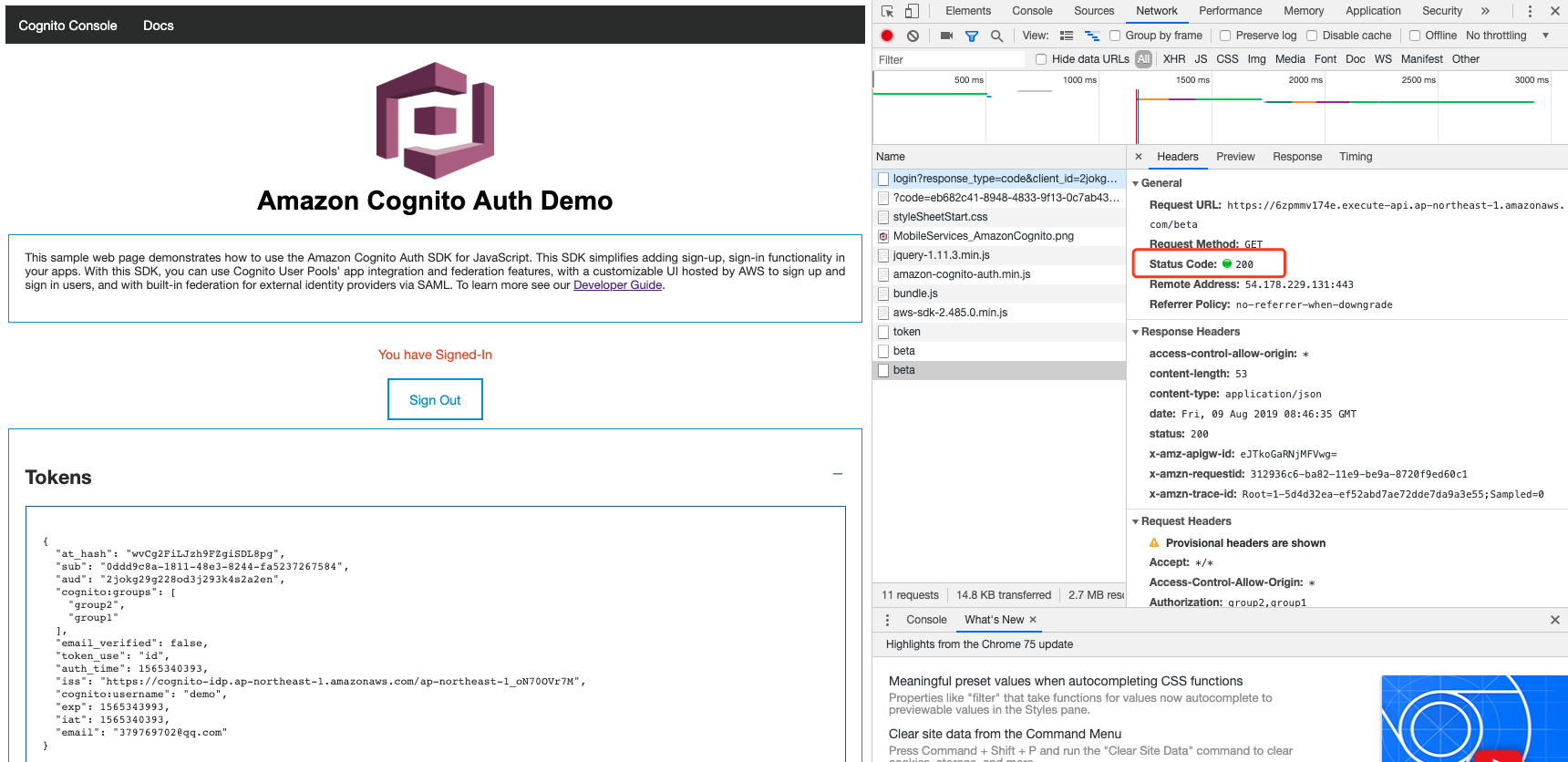Go to Cognito Console link
The image size is (1568, 762).
67,26
